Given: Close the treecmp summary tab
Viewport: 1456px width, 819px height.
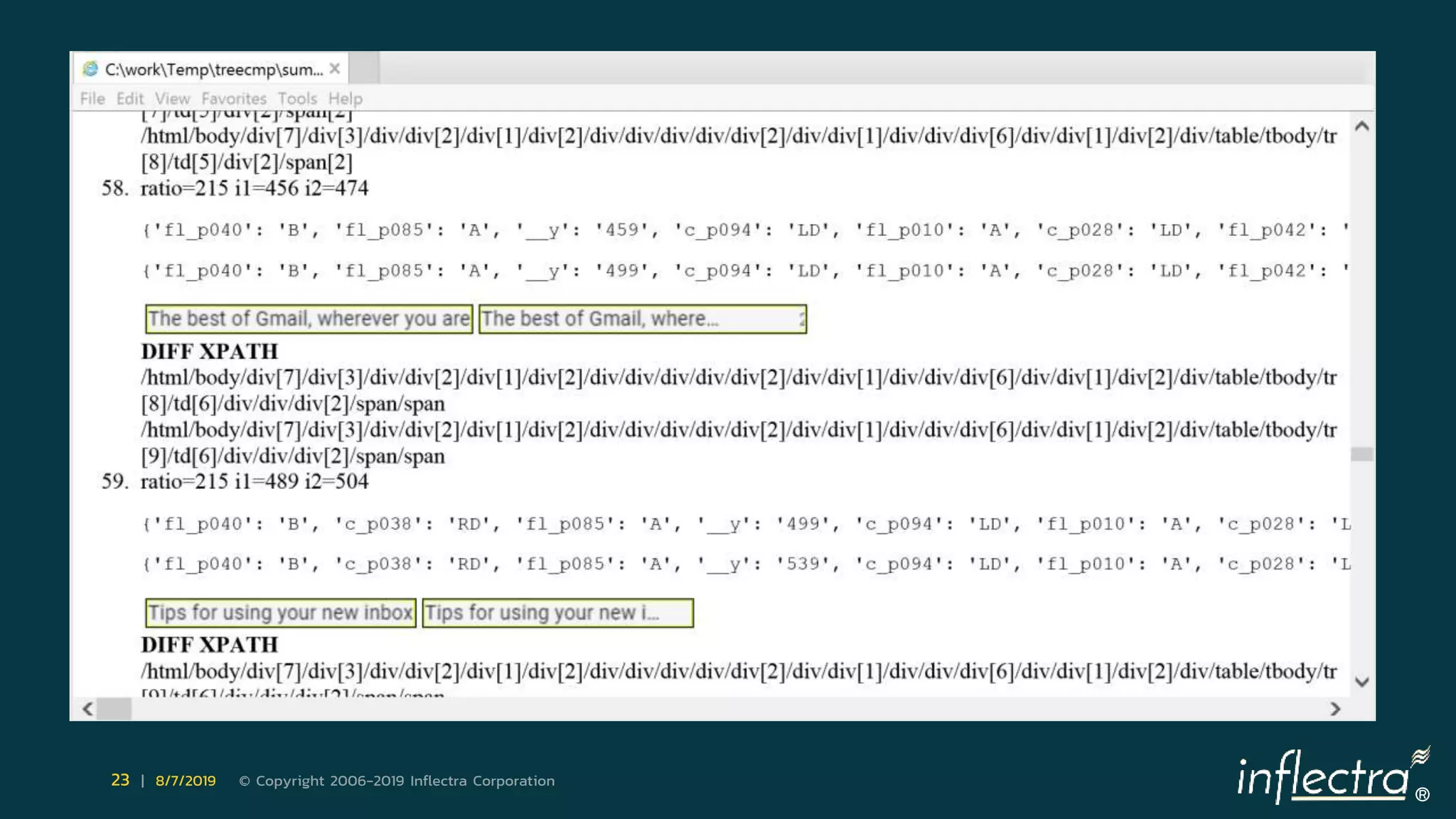Looking at the screenshot, I should pos(335,69).
